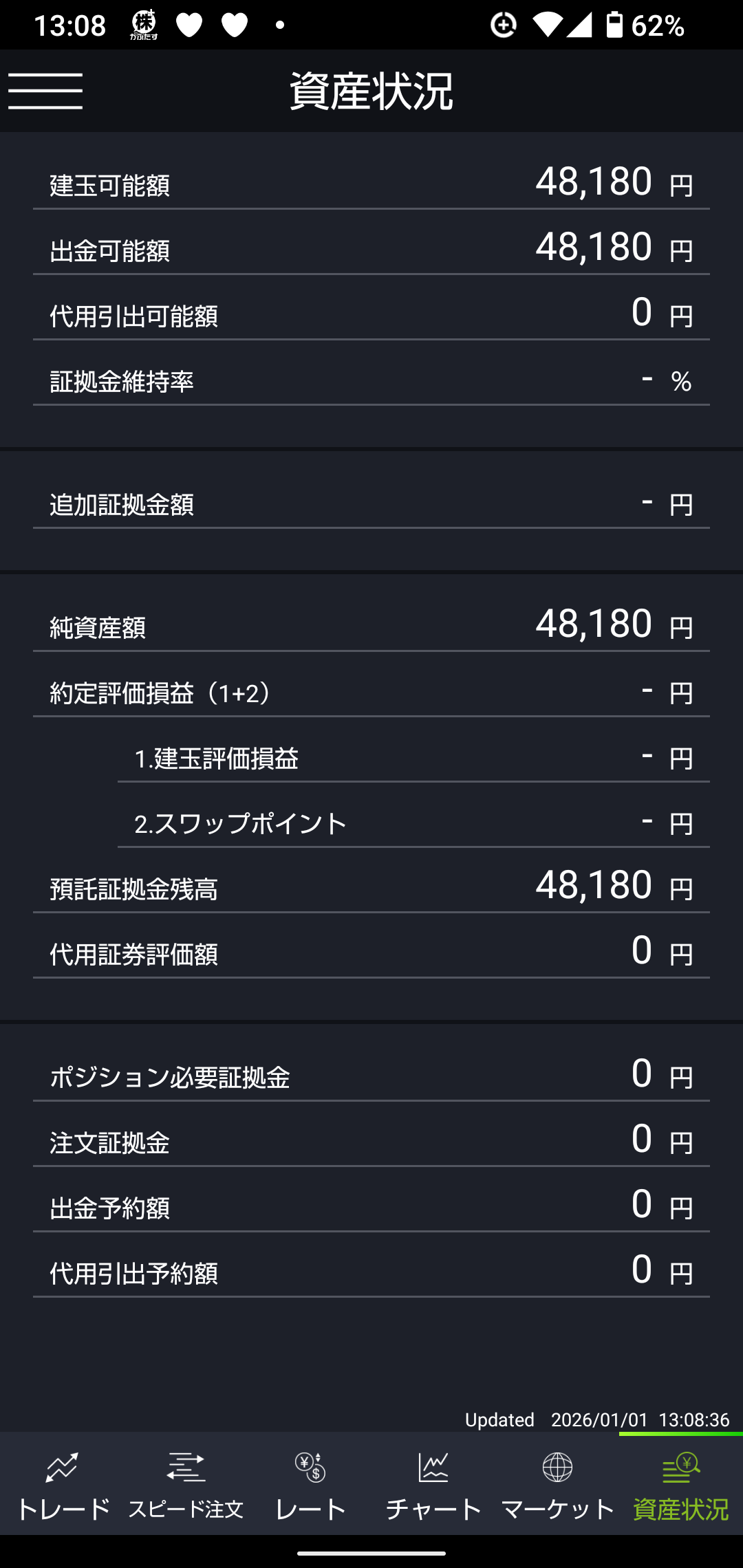Select the 預託証拠金残高 row
The height and width of the screenshot is (1568, 743).
371,887
